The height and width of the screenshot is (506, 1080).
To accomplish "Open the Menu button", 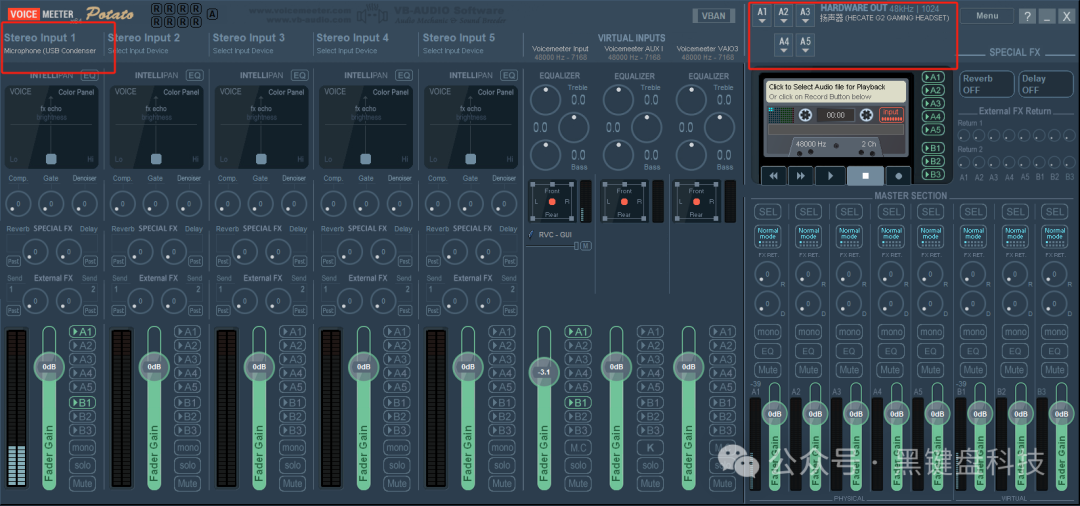I will coord(987,16).
